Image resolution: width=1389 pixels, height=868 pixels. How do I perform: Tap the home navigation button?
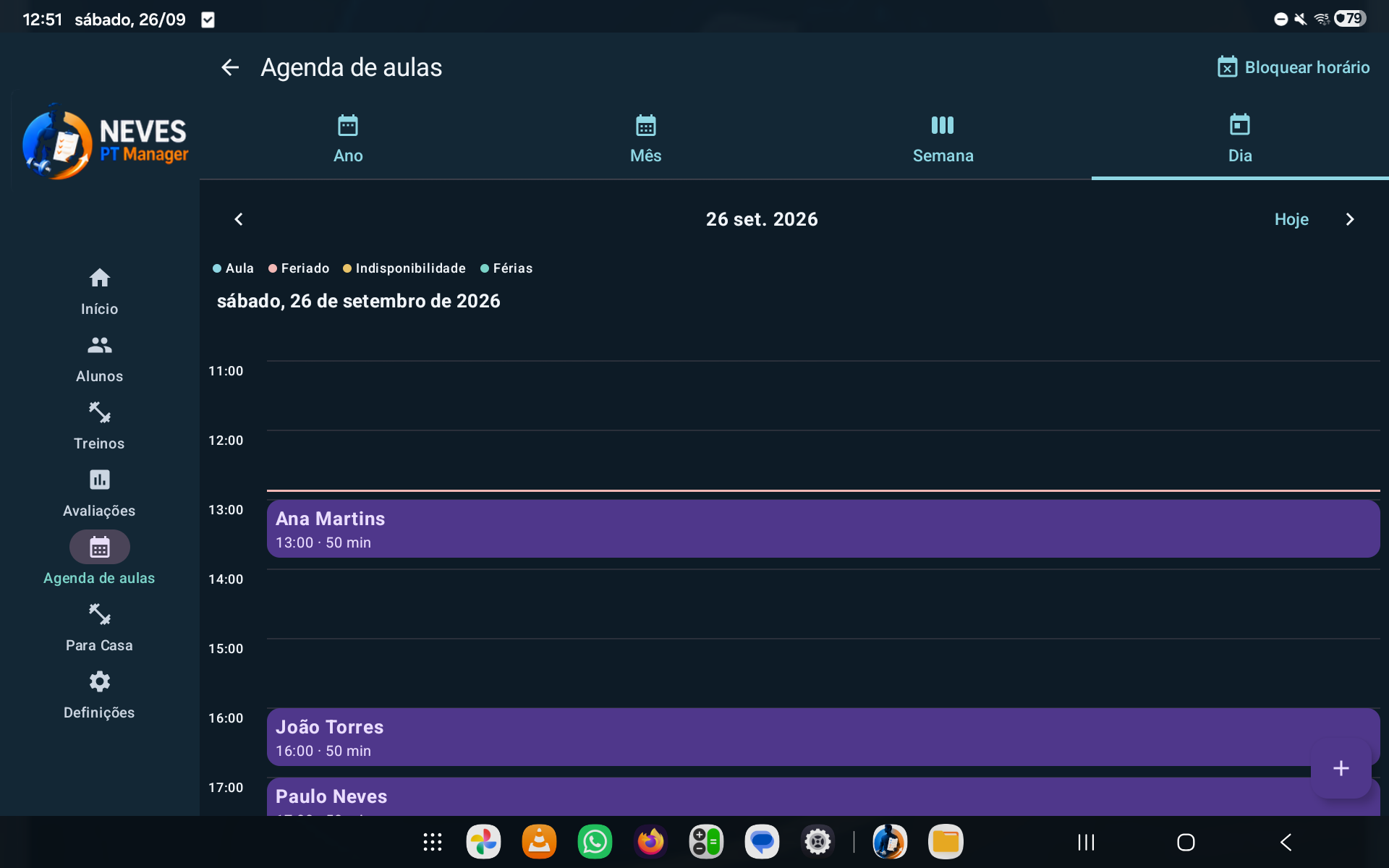(x=1186, y=842)
